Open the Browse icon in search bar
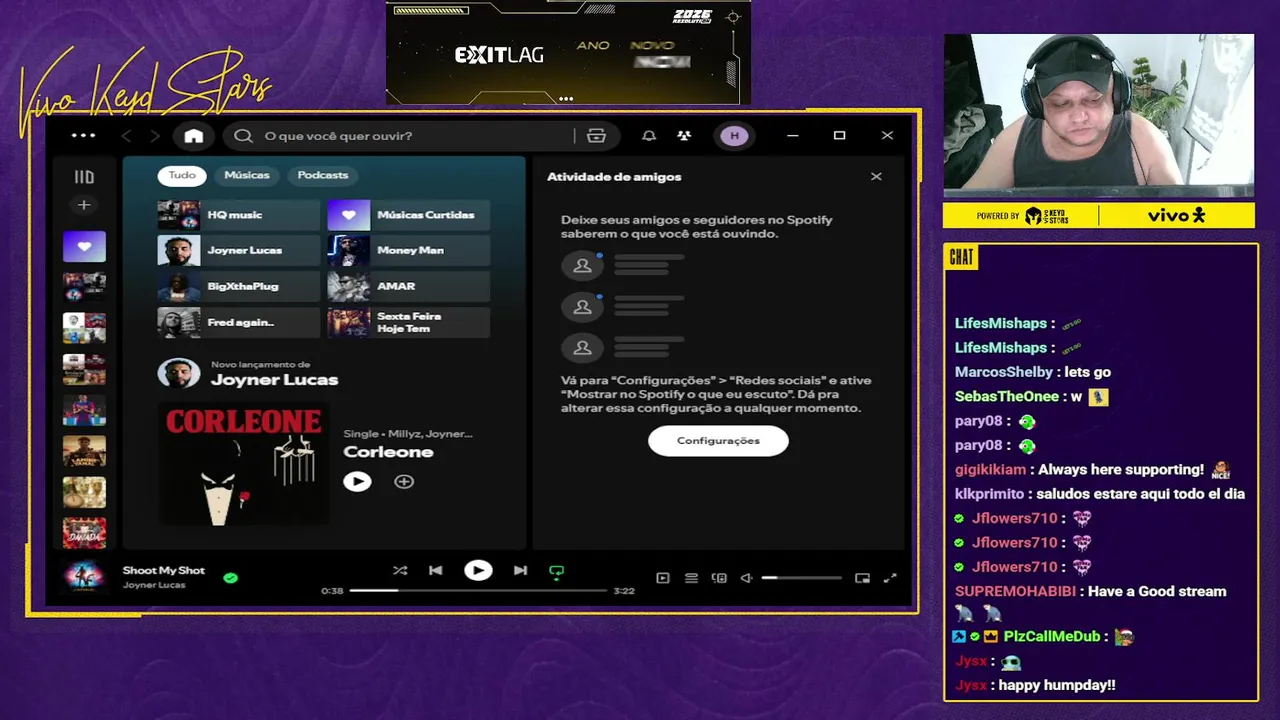This screenshot has height=720, width=1280. pos(597,136)
